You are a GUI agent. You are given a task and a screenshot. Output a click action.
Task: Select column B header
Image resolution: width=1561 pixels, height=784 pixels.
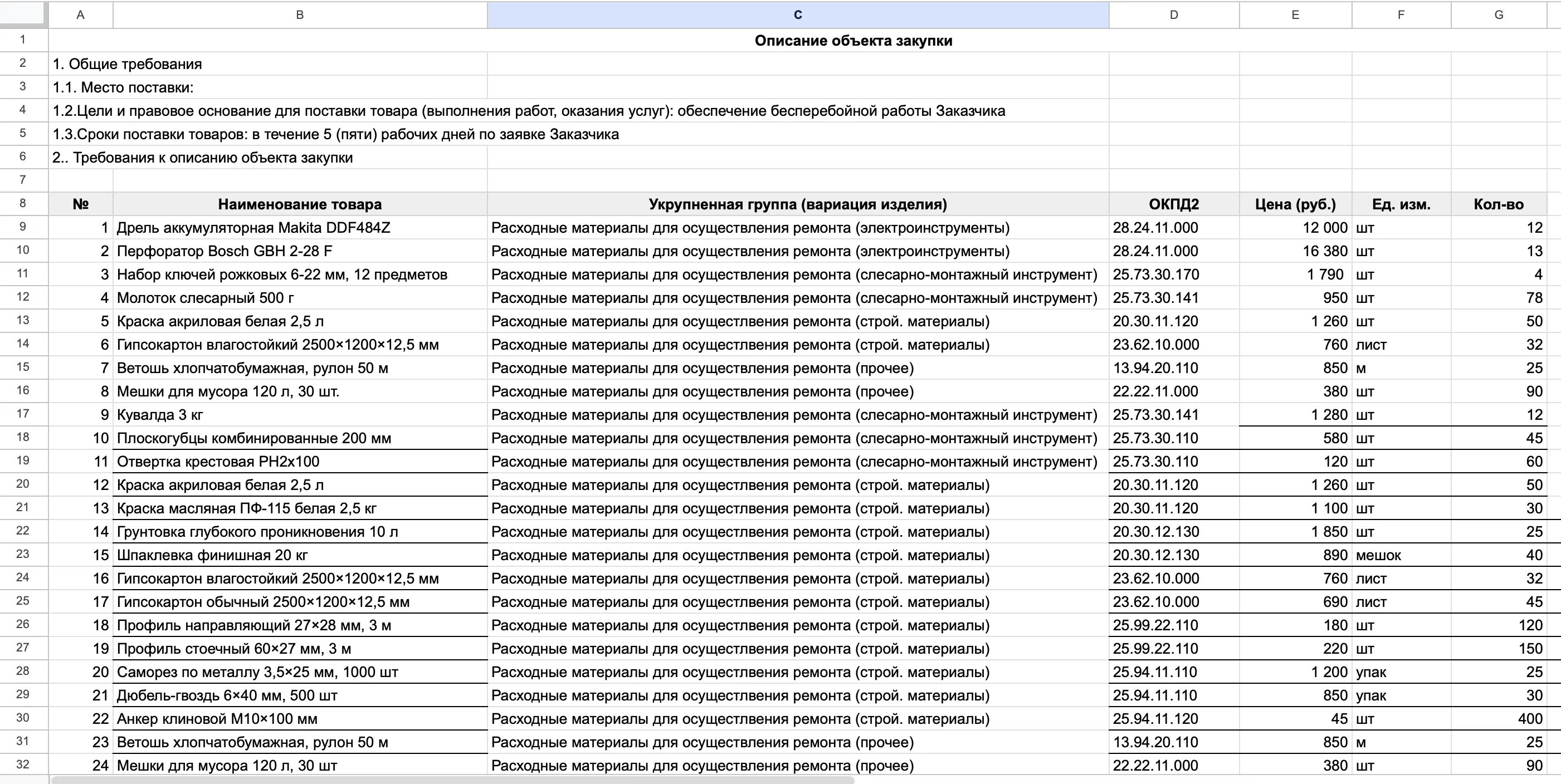pos(300,14)
